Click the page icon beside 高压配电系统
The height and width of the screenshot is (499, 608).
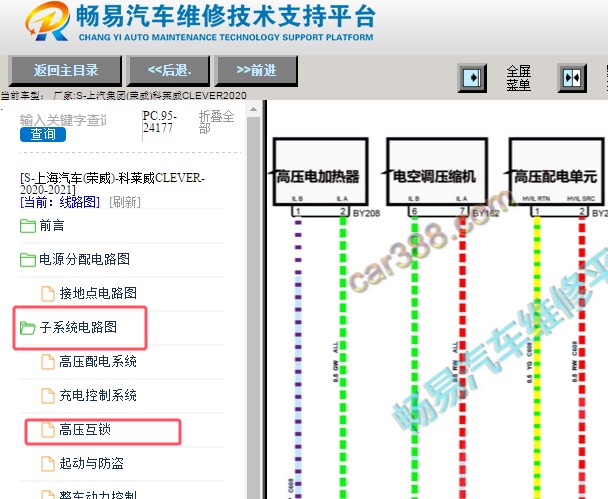tap(48, 362)
